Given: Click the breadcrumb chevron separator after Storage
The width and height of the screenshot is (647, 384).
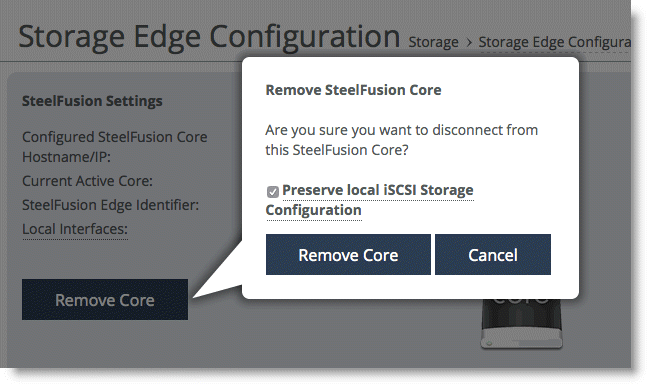Looking at the screenshot, I should 469,42.
